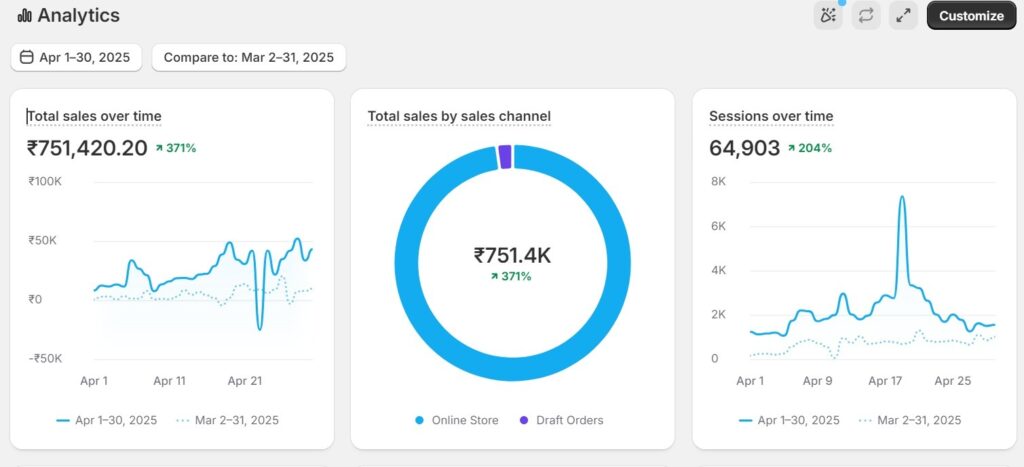Open the Sessions over time report
1024x467 pixels.
coord(771,116)
